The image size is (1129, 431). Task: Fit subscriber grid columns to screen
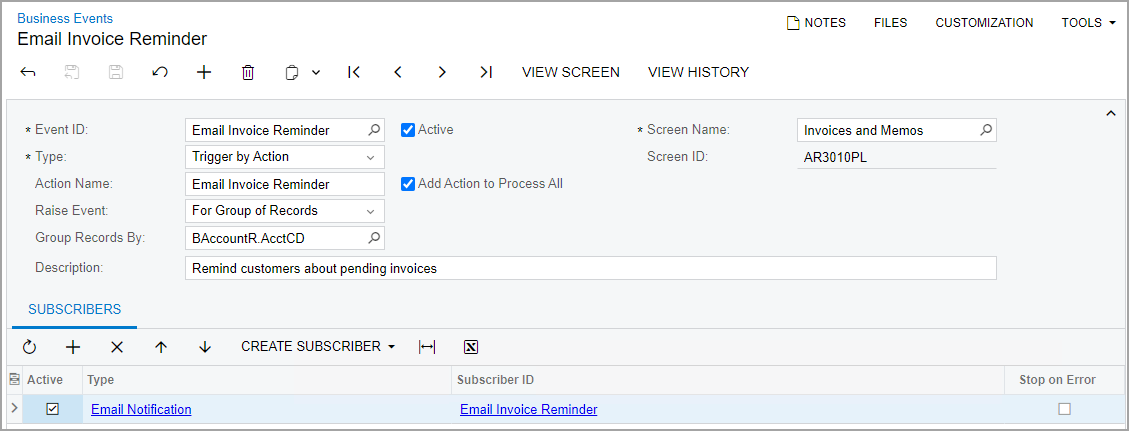427,347
